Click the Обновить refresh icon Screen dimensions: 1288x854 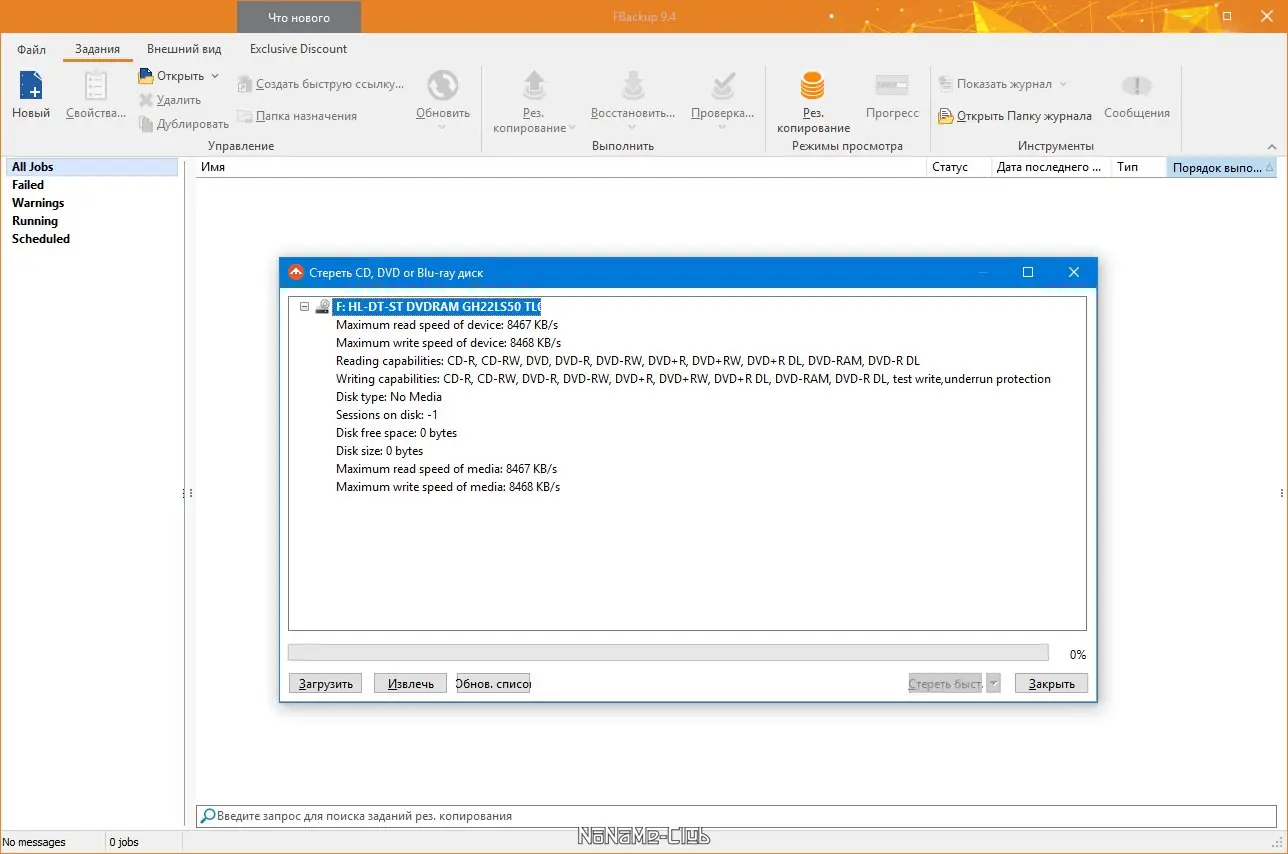[x=443, y=85]
